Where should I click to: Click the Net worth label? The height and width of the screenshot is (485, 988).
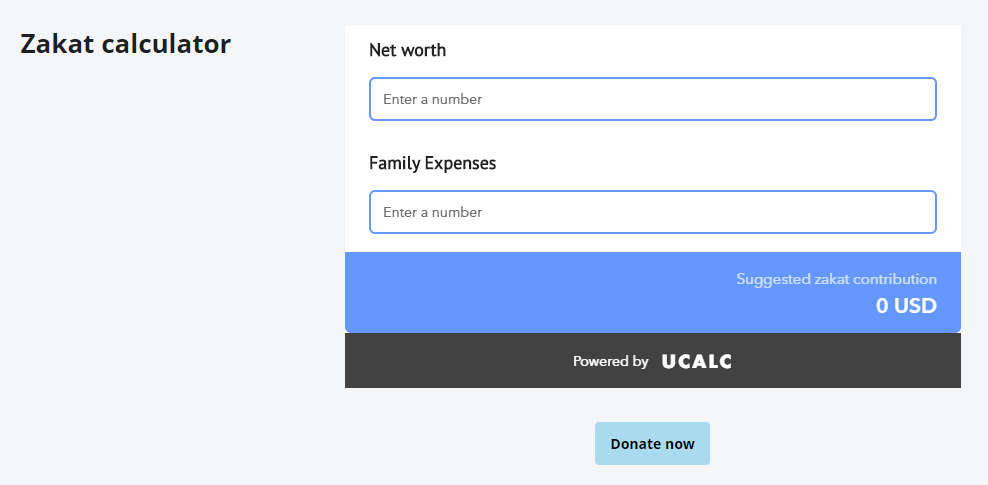coord(407,50)
